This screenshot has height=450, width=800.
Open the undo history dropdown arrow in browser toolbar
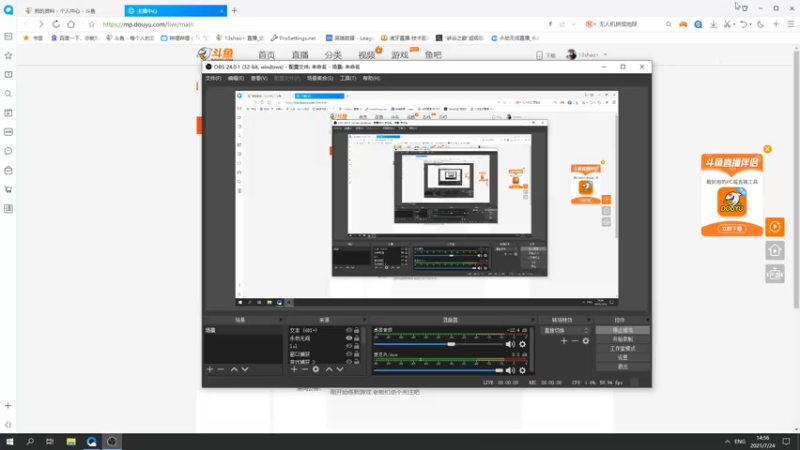(749, 24)
